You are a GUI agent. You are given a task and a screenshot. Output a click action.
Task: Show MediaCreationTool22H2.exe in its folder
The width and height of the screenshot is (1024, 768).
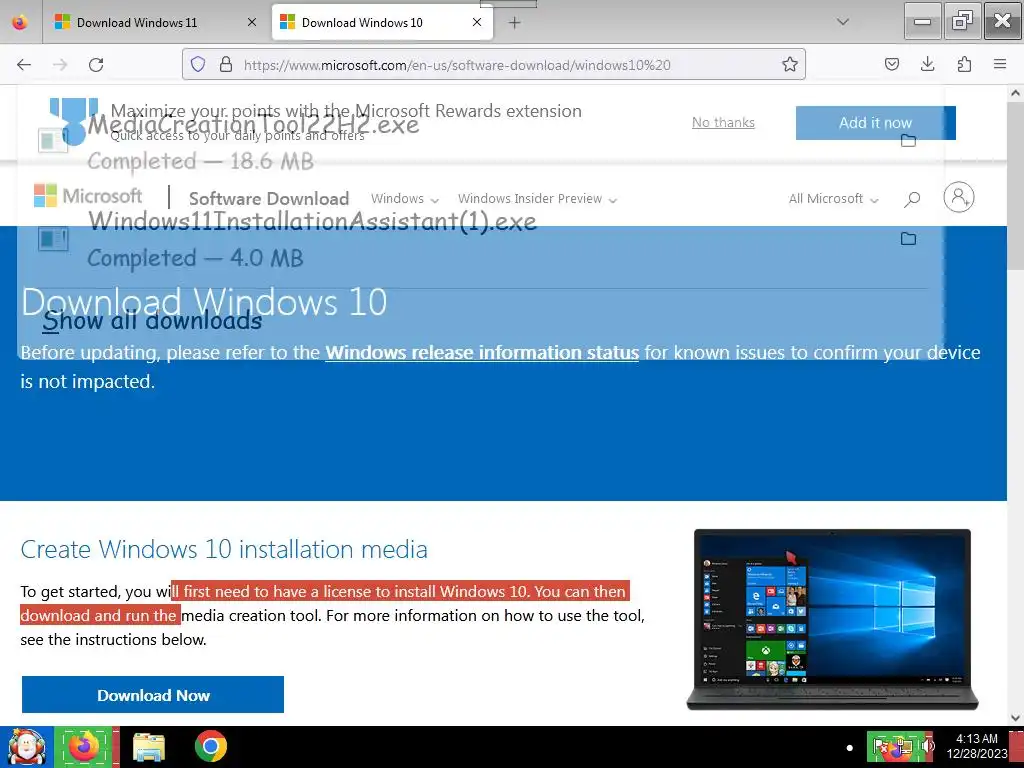[908, 140]
